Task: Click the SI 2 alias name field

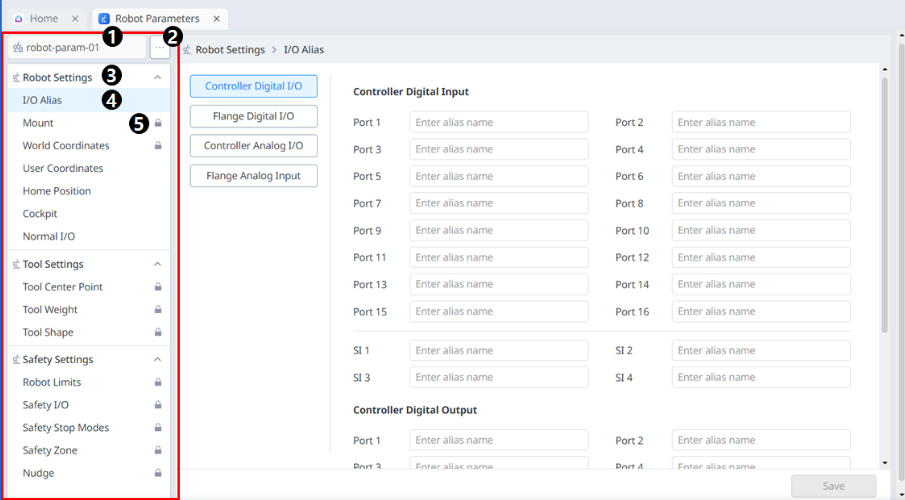Action: point(760,351)
